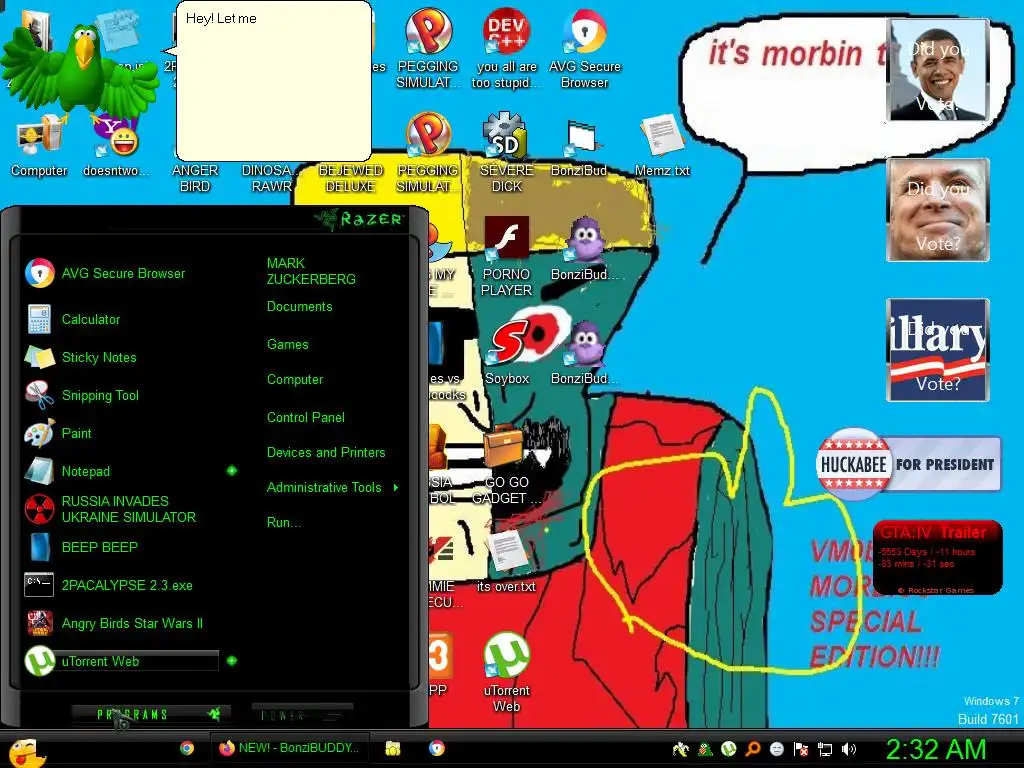The image size is (1024, 768).
Task: Click the green parrot desktop assistant
Action: [x=78, y=72]
